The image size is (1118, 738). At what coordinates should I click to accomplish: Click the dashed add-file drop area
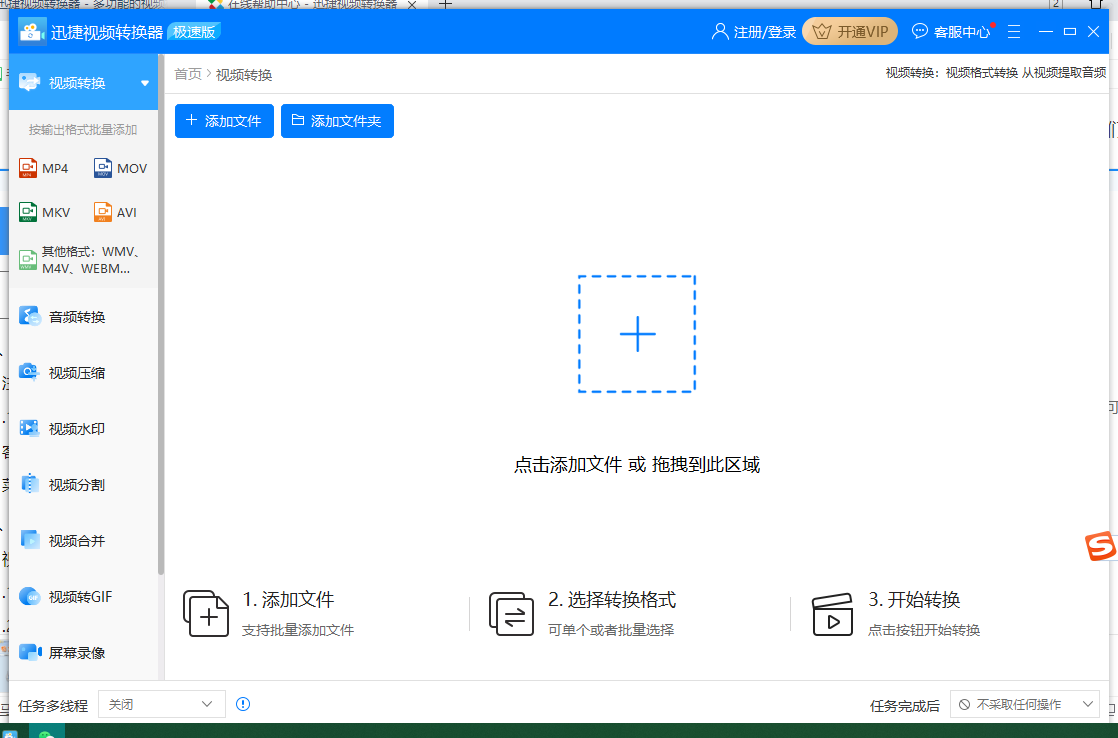coord(637,335)
